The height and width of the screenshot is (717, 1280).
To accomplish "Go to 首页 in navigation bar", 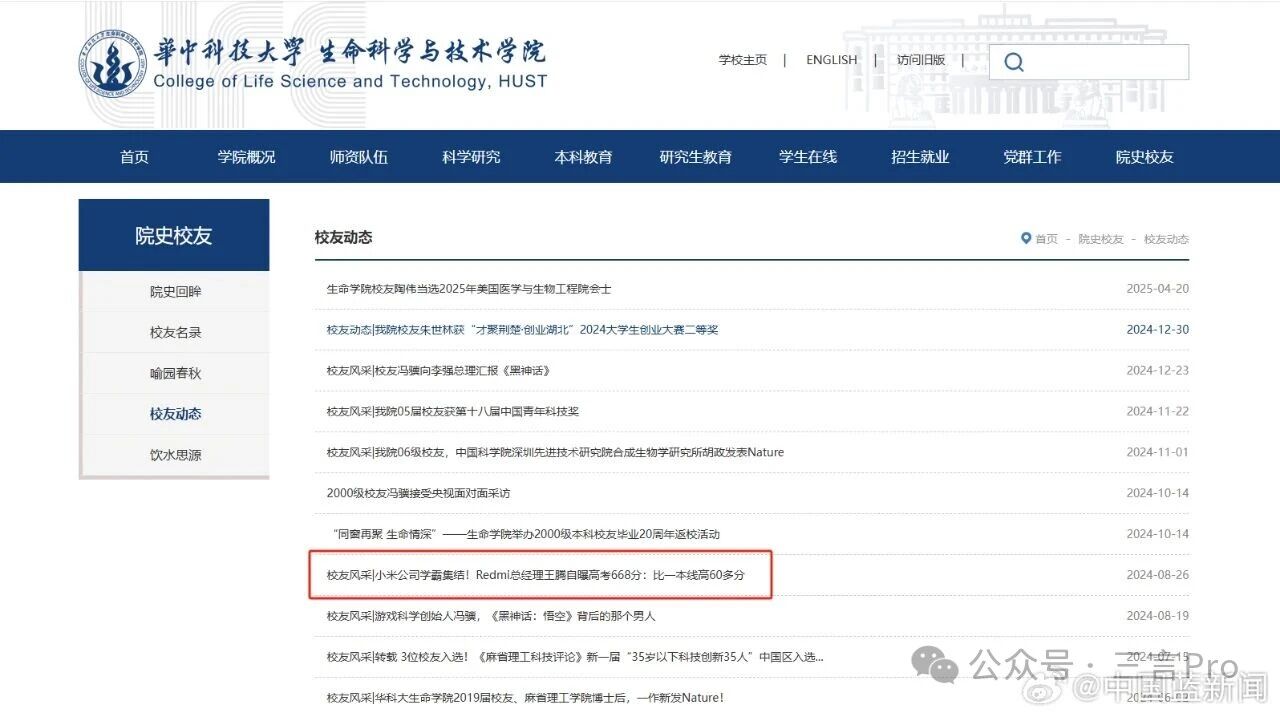I will coord(134,157).
